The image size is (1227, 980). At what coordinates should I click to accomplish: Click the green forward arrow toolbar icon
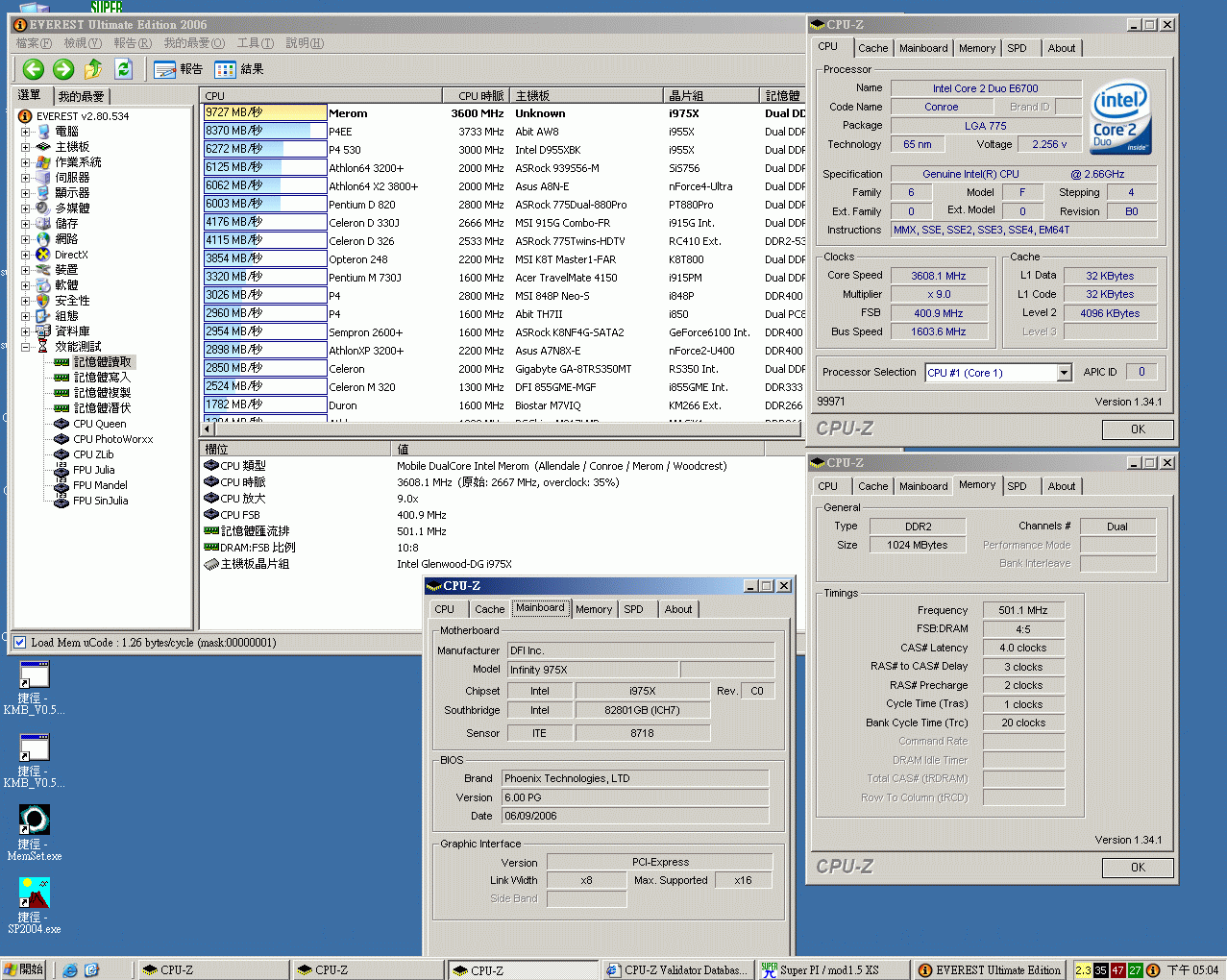pyautogui.click(x=63, y=69)
